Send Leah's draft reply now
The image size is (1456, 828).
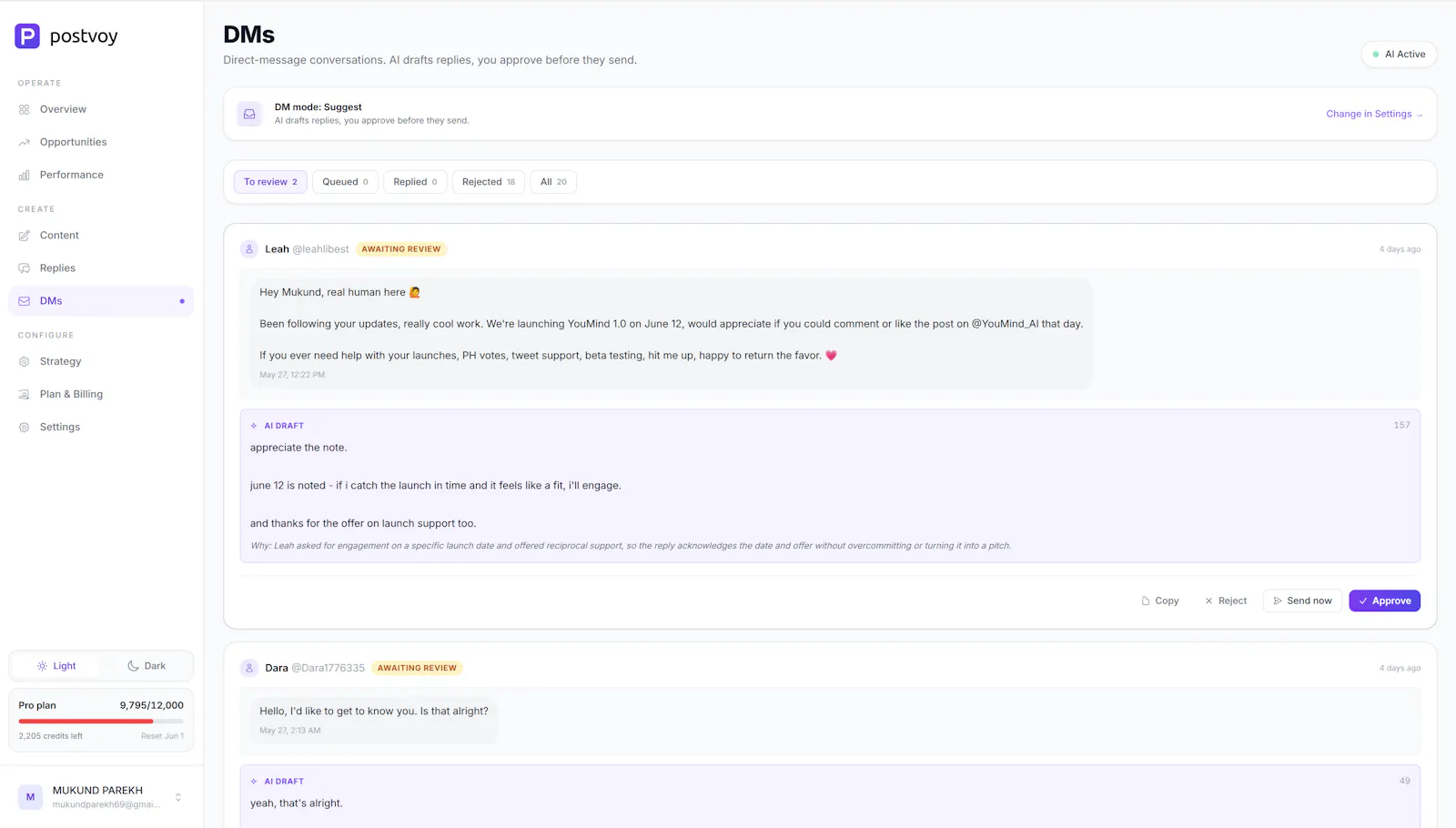(x=1302, y=601)
